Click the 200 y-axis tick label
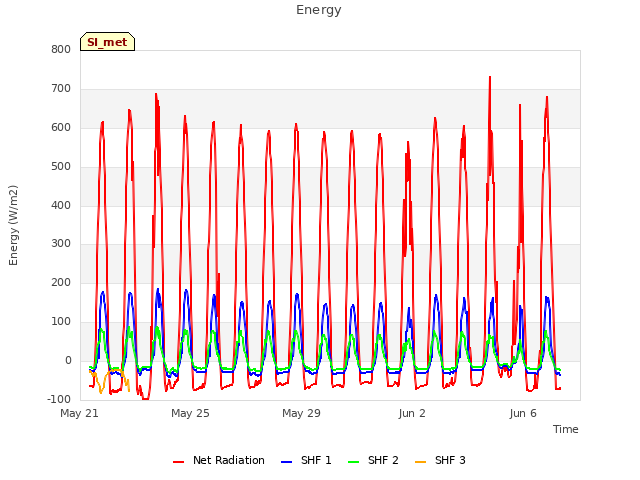 [61, 282]
